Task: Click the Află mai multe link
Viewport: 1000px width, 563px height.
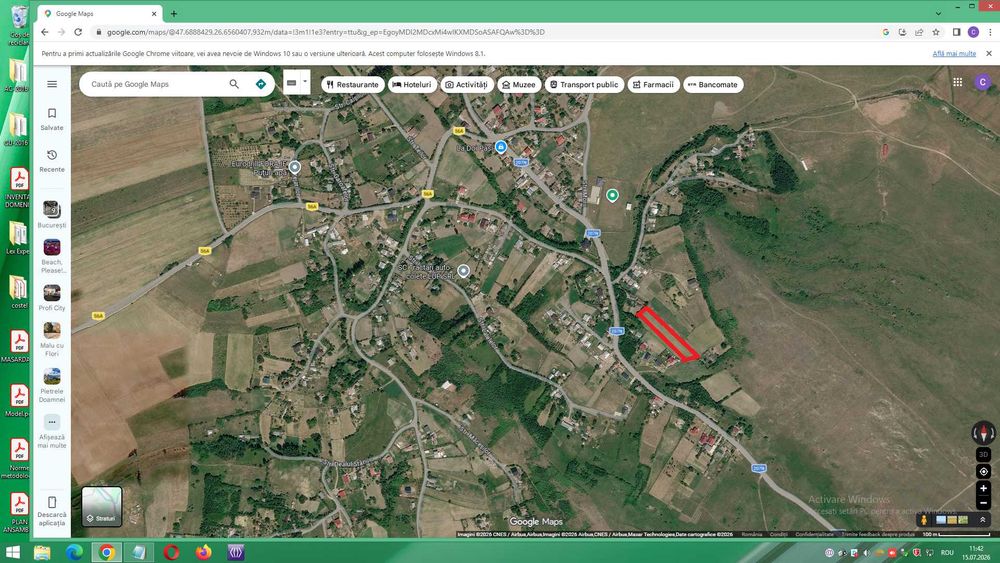Action: pos(954,54)
